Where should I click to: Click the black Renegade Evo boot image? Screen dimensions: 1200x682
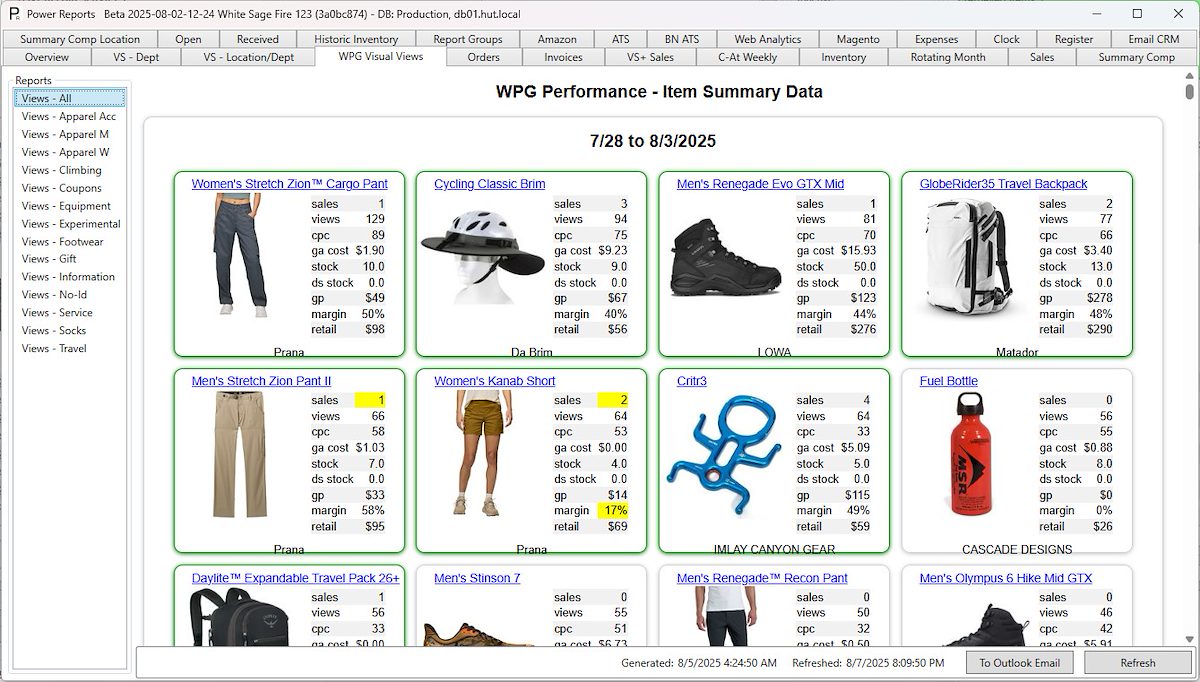pyautogui.click(x=725, y=256)
